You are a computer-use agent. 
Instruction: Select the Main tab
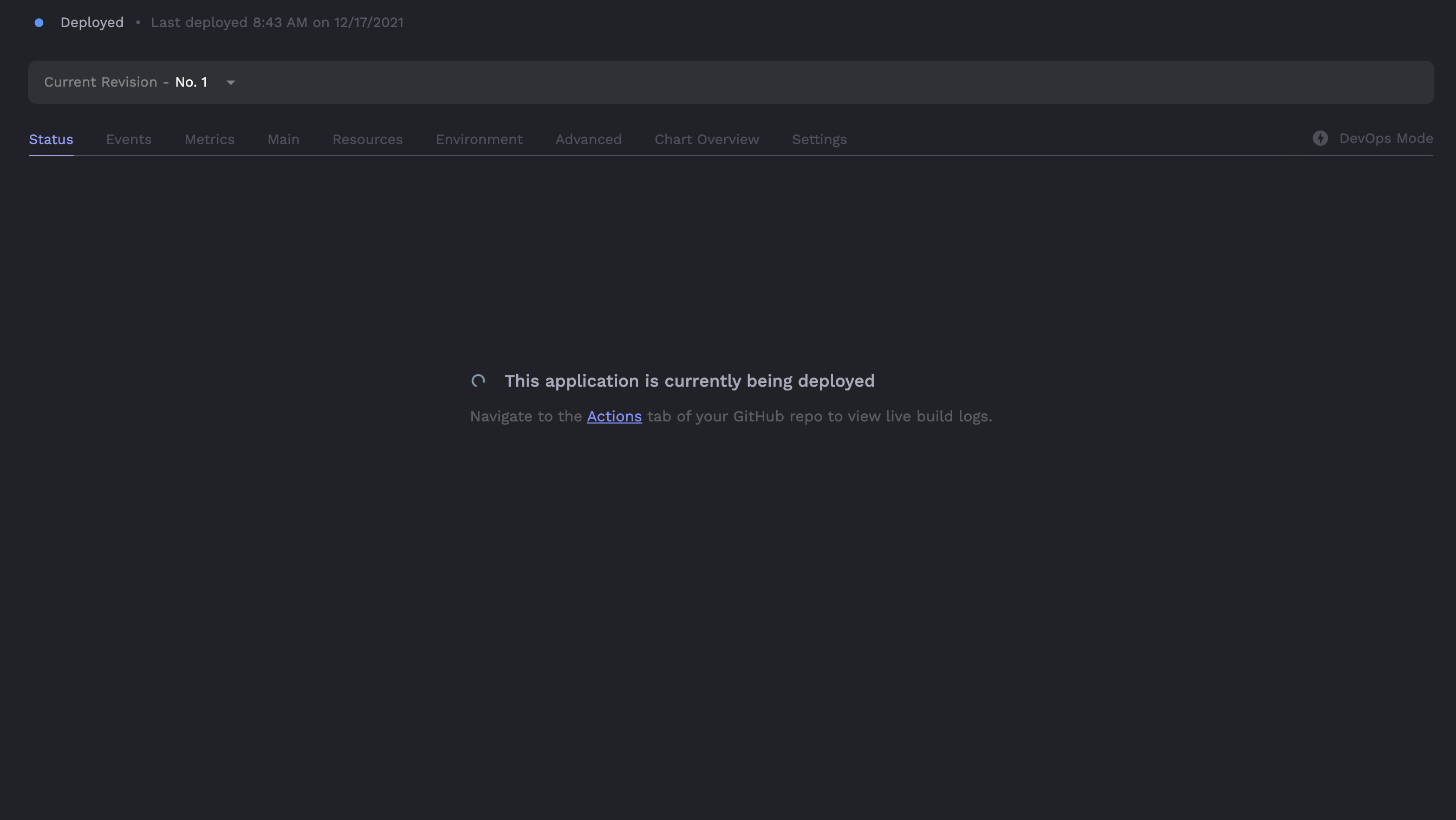click(x=283, y=140)
